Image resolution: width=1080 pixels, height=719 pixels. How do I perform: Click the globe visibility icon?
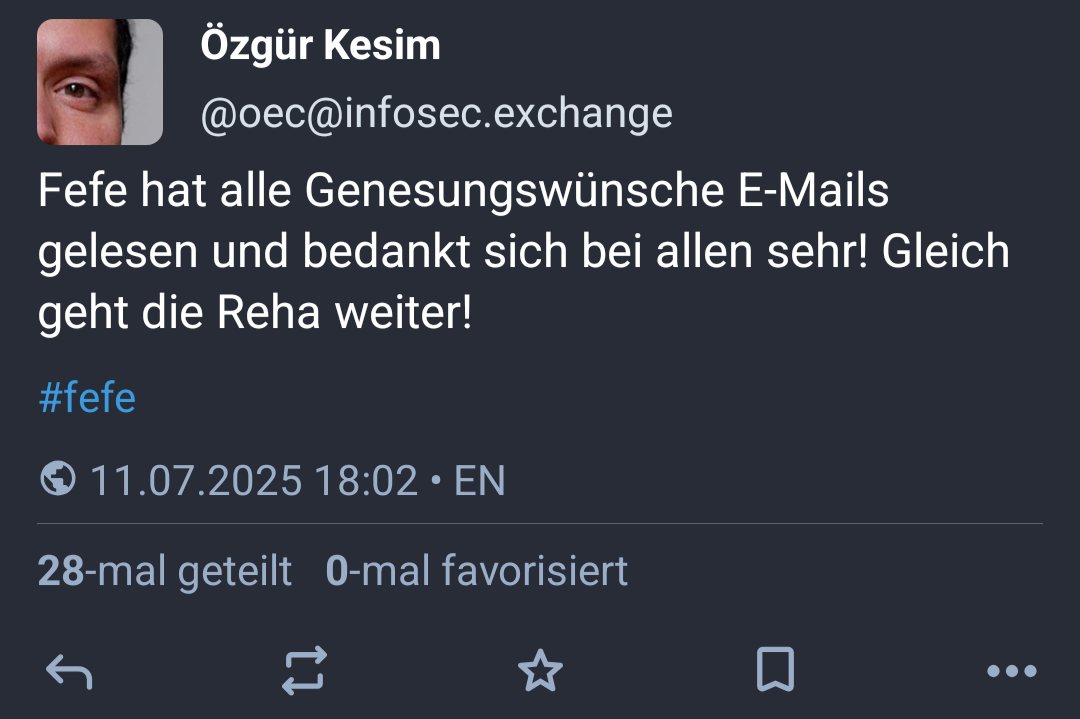(58, 480)
